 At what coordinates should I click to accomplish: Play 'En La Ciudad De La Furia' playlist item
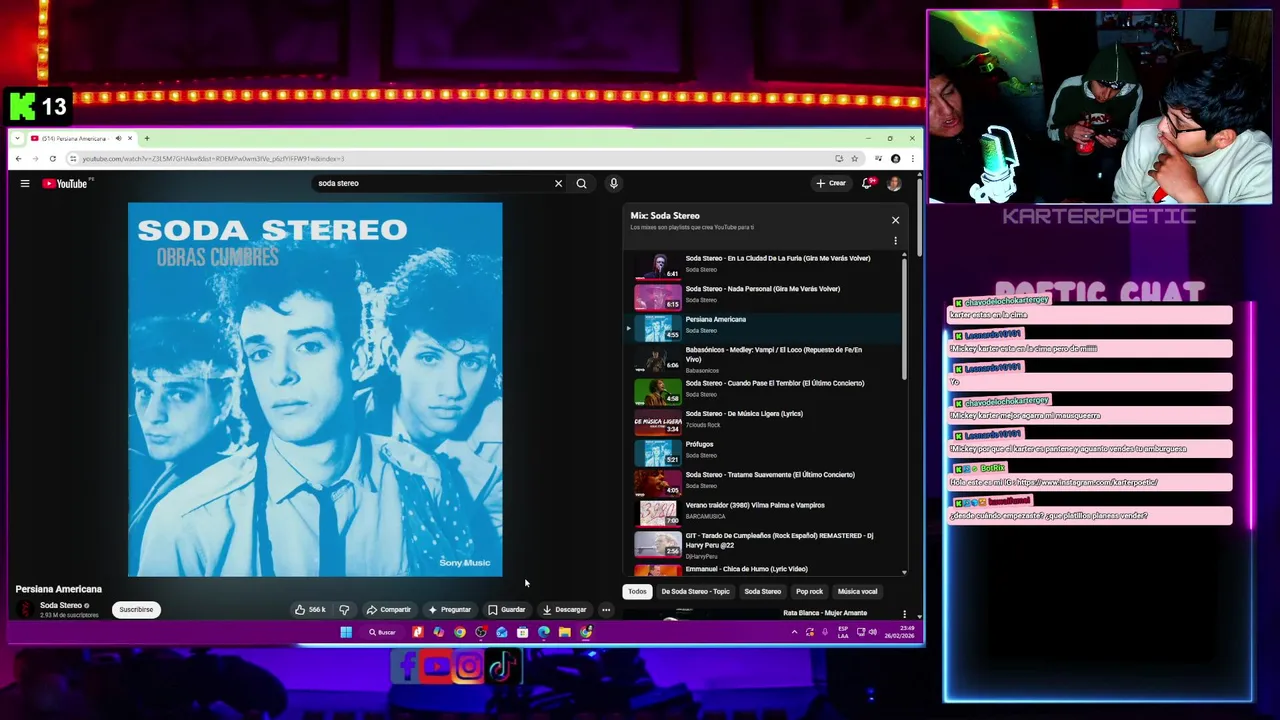[765, 264]
